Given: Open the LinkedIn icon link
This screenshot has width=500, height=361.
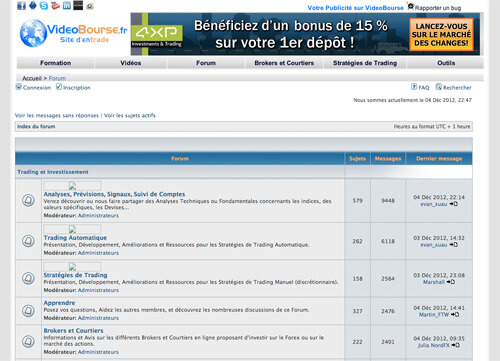Looking at the screenshot, I should 67,5.
